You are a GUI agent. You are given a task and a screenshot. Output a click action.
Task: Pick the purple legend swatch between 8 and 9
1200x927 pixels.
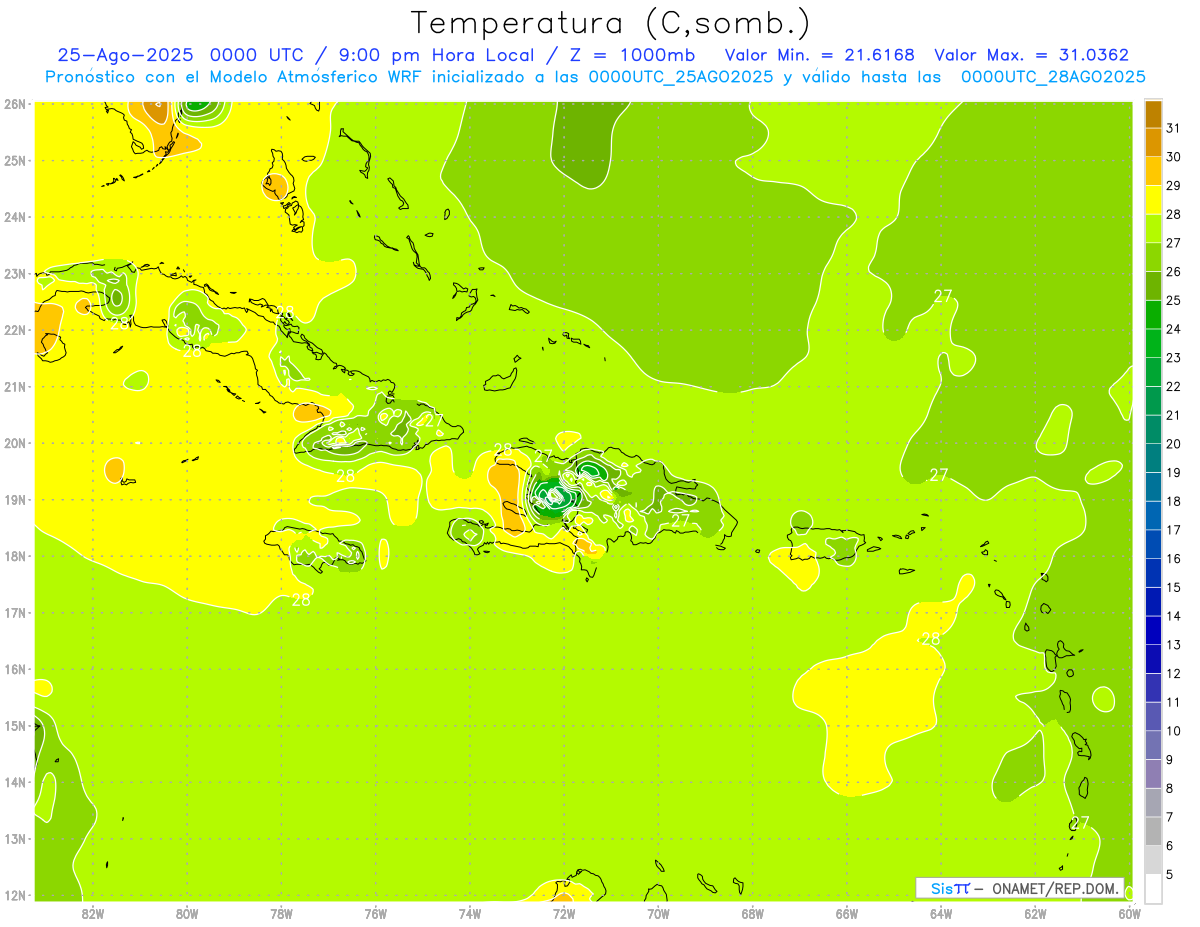(1153, 773)
